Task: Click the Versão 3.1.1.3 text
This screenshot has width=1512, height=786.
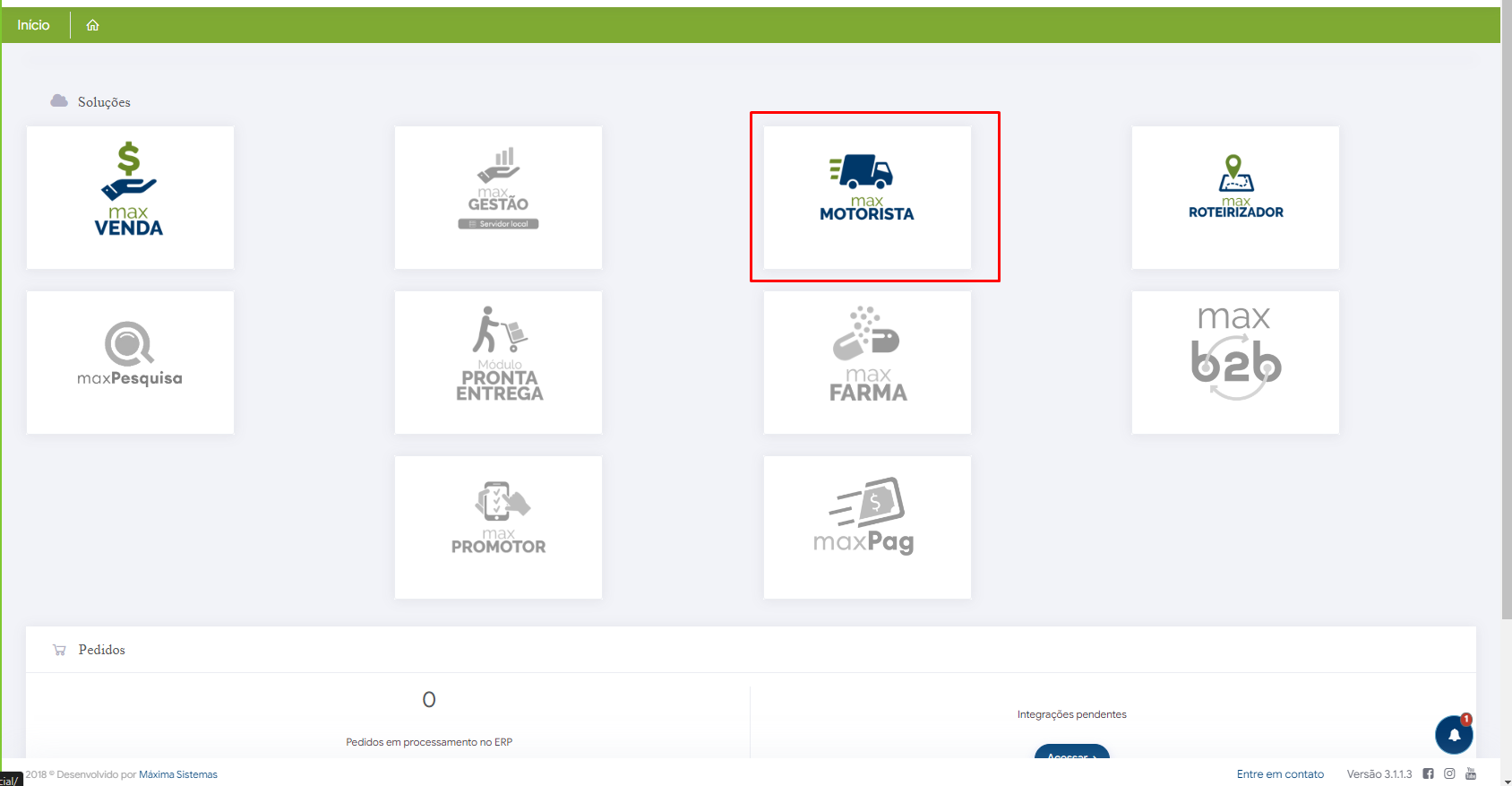Action: click(x=1379, y=774)
